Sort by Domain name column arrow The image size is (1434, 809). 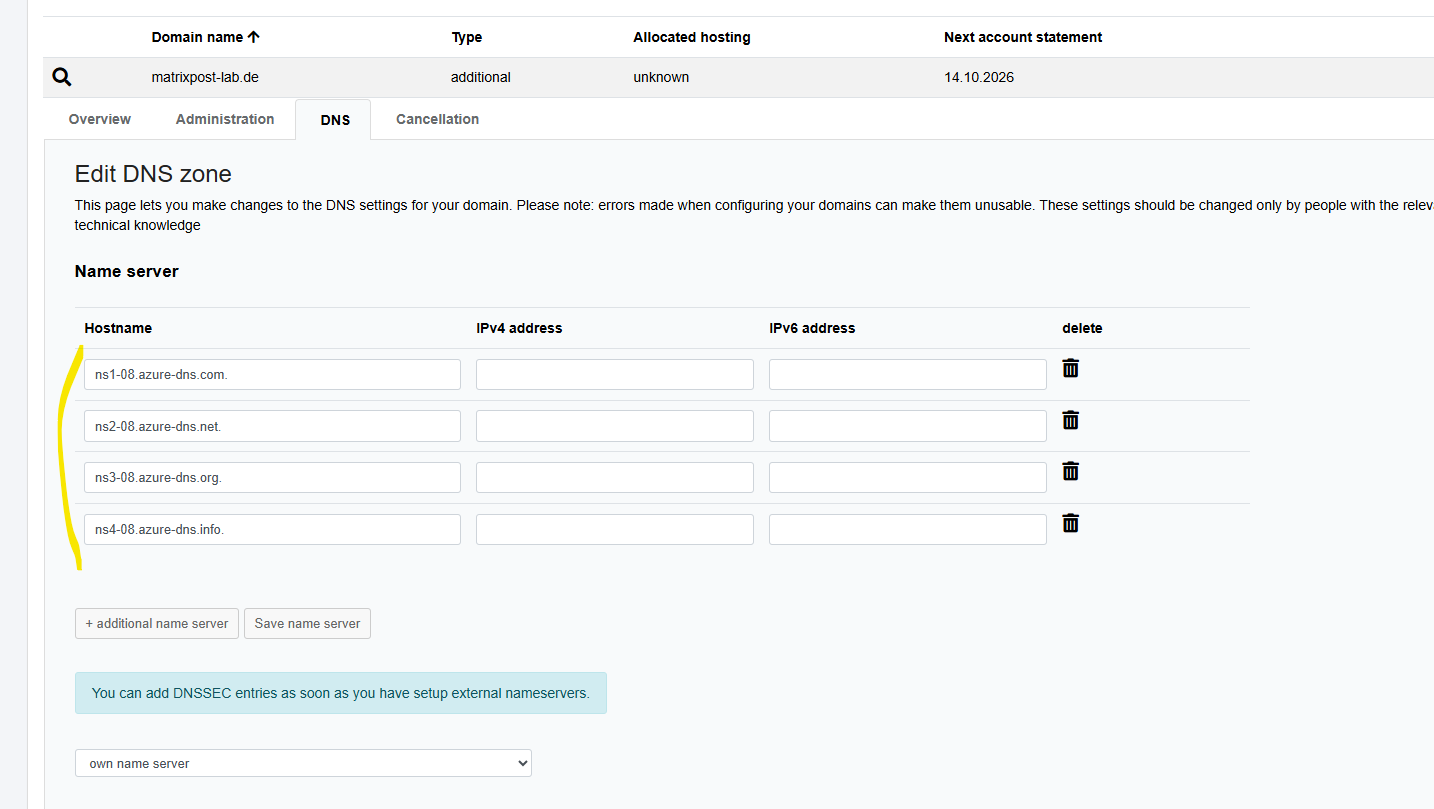coord(253,37)
